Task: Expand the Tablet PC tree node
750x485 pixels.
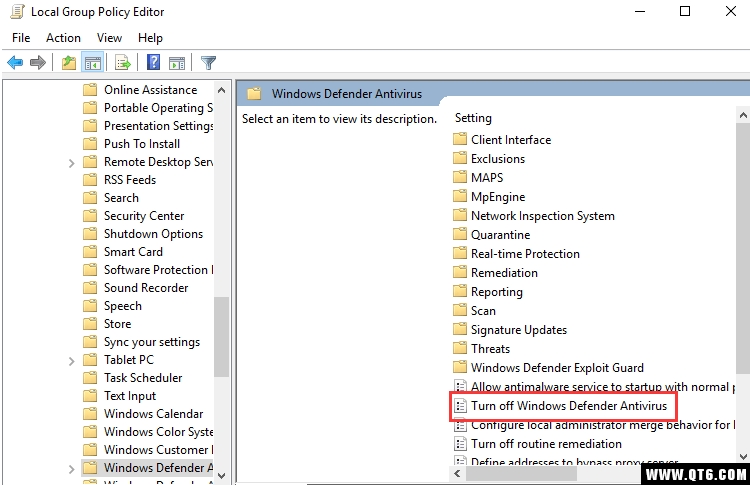Action: [x=71, y=361]
